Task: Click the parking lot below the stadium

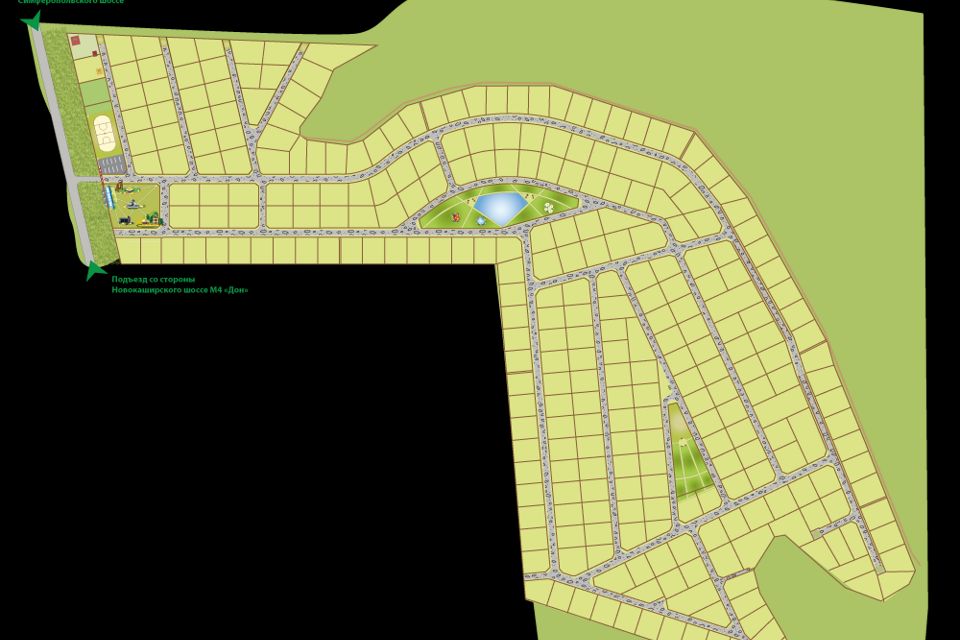Action: [112, 163]
